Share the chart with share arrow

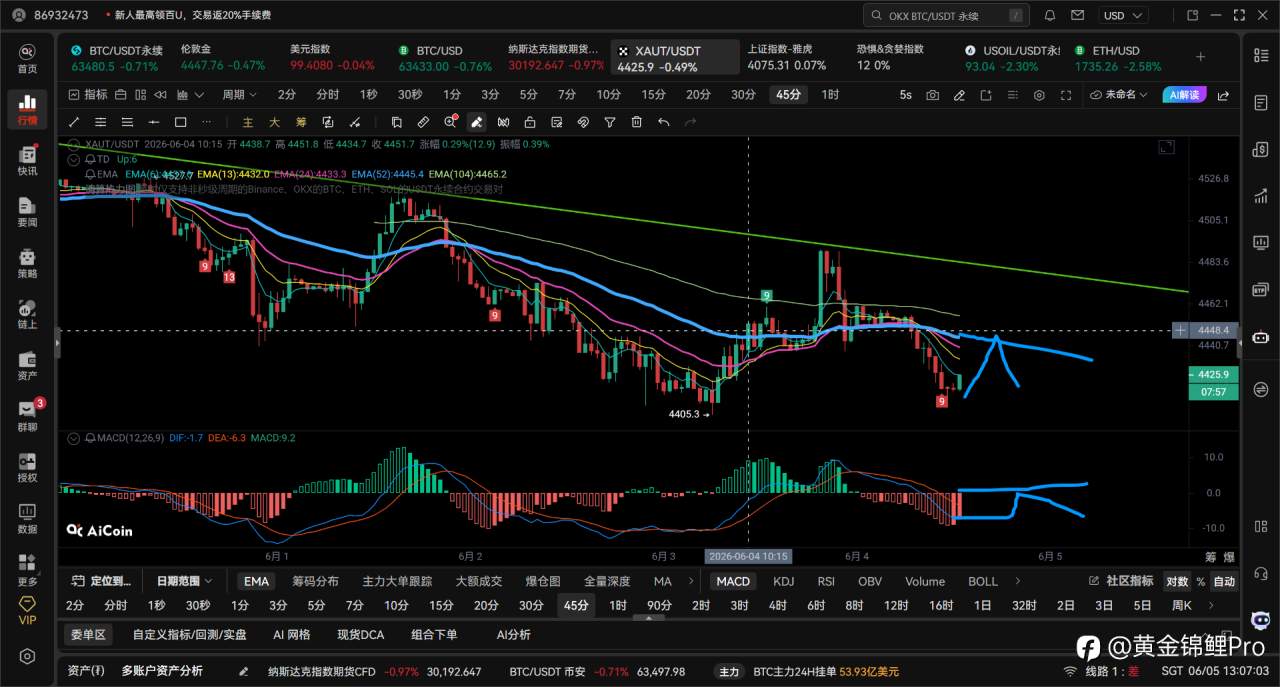tap(1223, 96)
